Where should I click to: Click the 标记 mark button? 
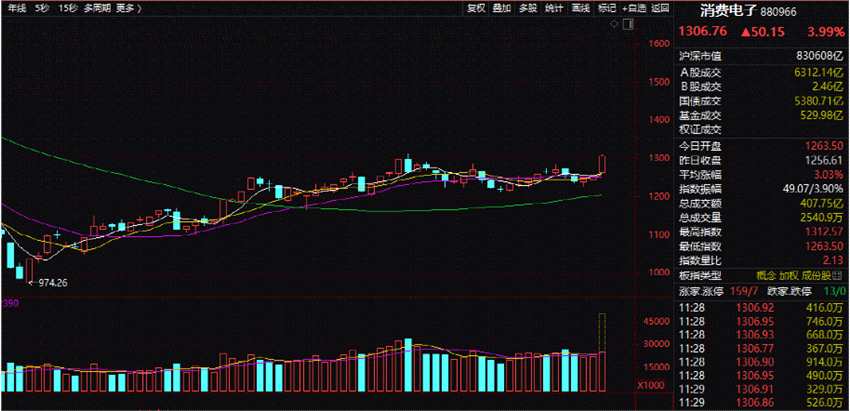(x=607, y=8)
